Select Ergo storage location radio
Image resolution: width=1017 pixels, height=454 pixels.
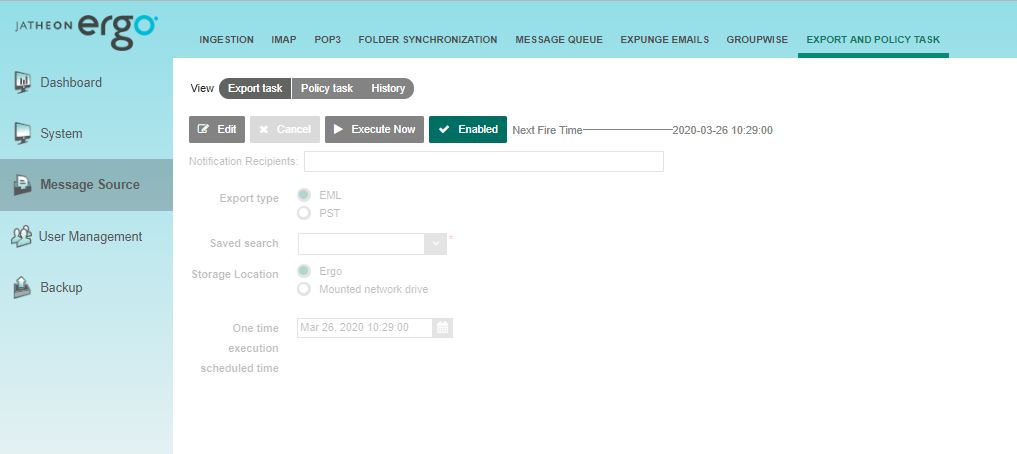[x=304, y=271]
